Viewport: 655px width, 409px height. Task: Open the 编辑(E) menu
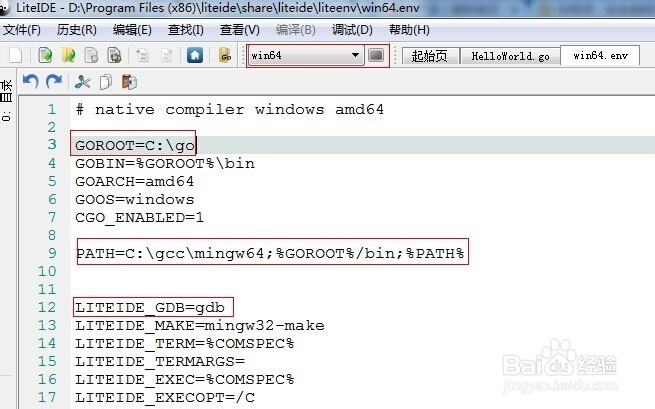[x=132, y=30]
